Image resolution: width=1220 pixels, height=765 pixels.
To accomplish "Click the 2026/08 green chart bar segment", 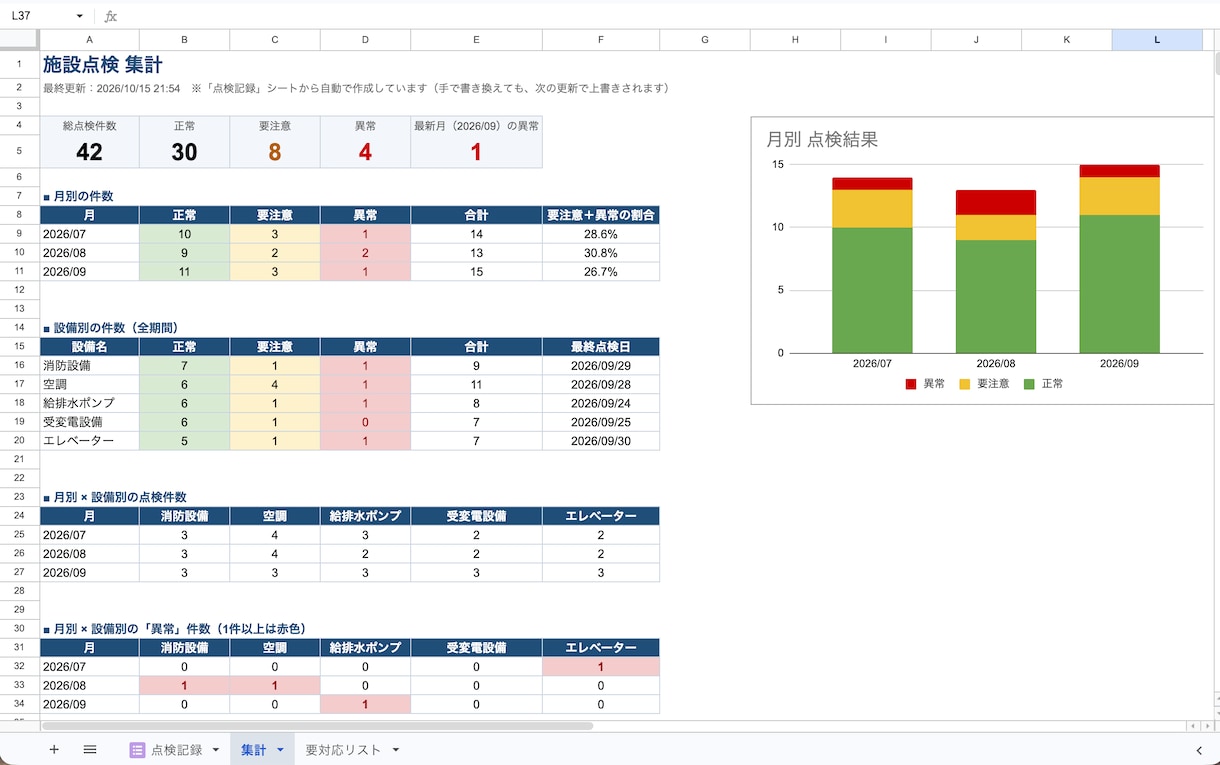I will [995, 296].
